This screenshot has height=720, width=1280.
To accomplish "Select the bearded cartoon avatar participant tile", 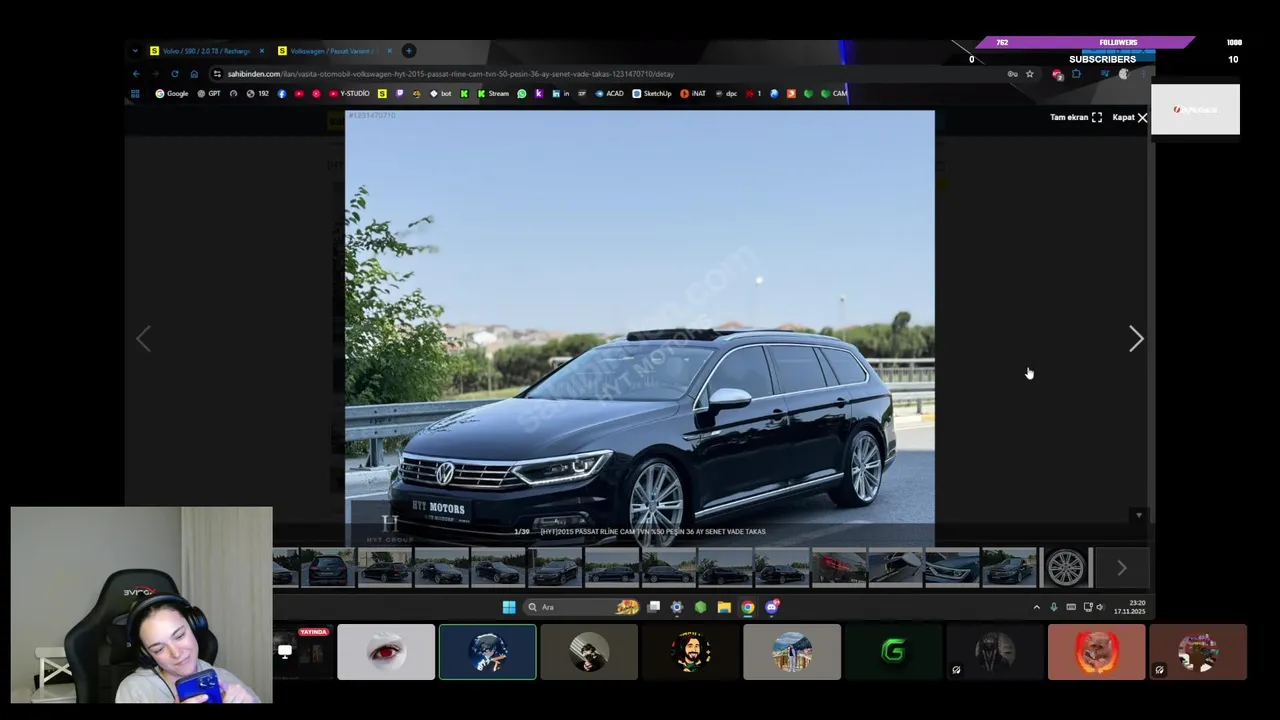I will coord(691,652).
